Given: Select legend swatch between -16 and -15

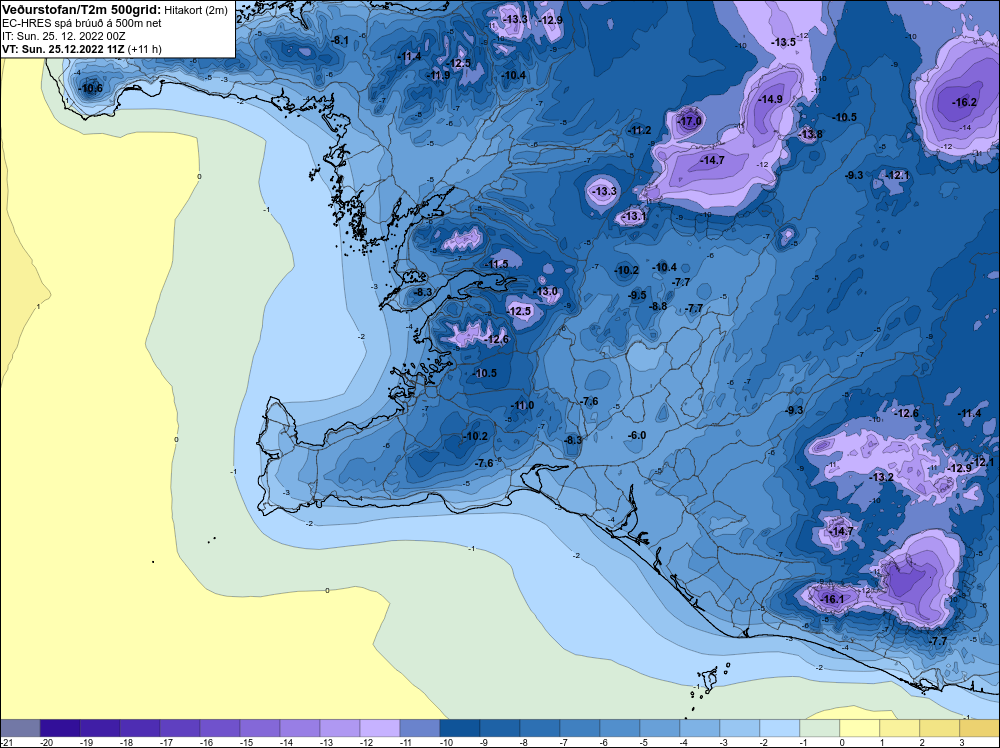Looking at the screenshot, I should [220, 728].
